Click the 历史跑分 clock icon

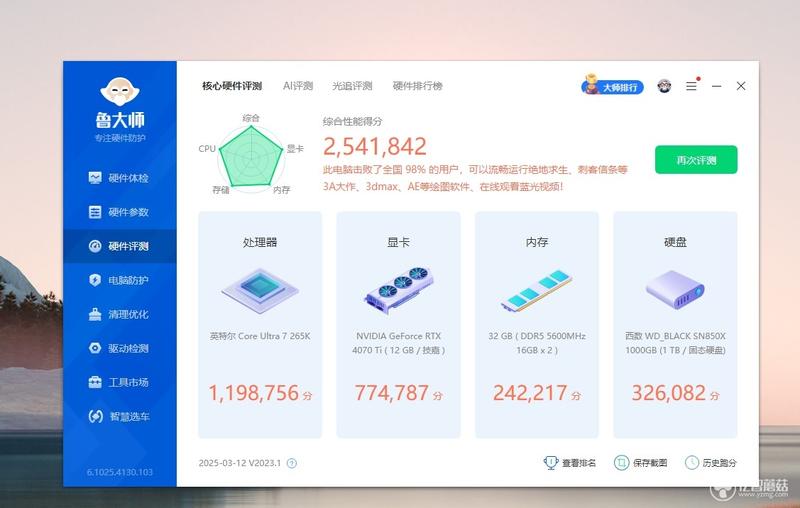click(x=692, y=463)
